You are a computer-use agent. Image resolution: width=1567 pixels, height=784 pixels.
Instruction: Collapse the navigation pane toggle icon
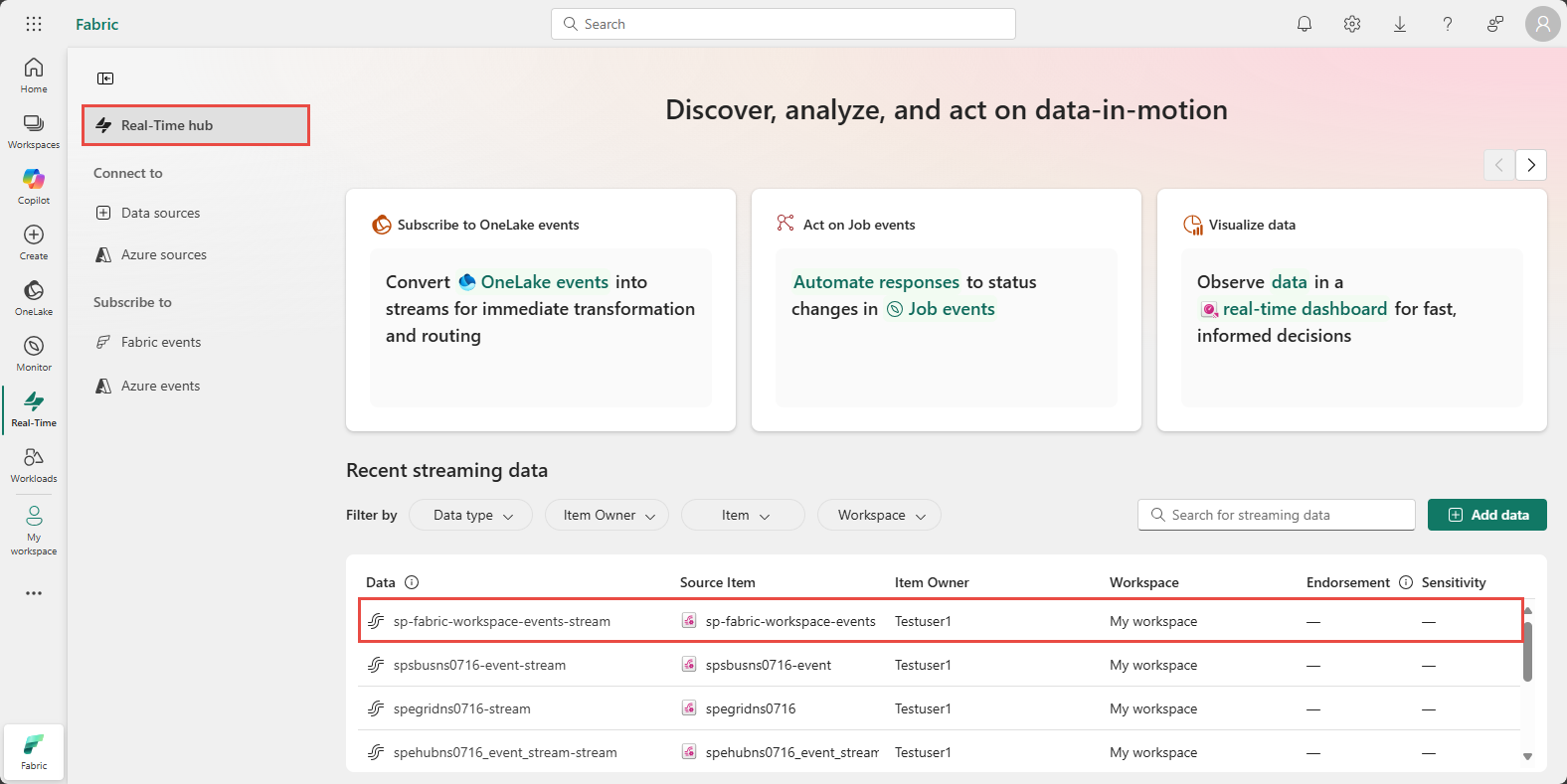click(x=105, y=78)
